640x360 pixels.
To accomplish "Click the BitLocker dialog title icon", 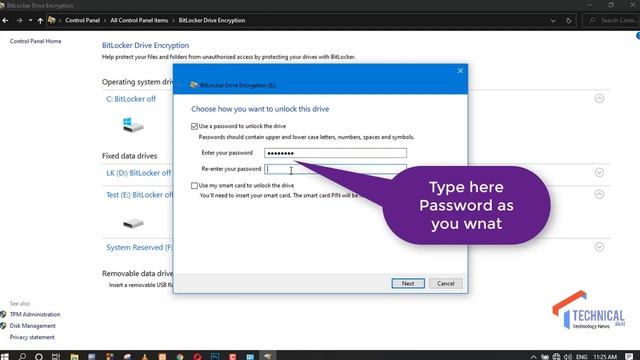I will (x=194, y=85).
